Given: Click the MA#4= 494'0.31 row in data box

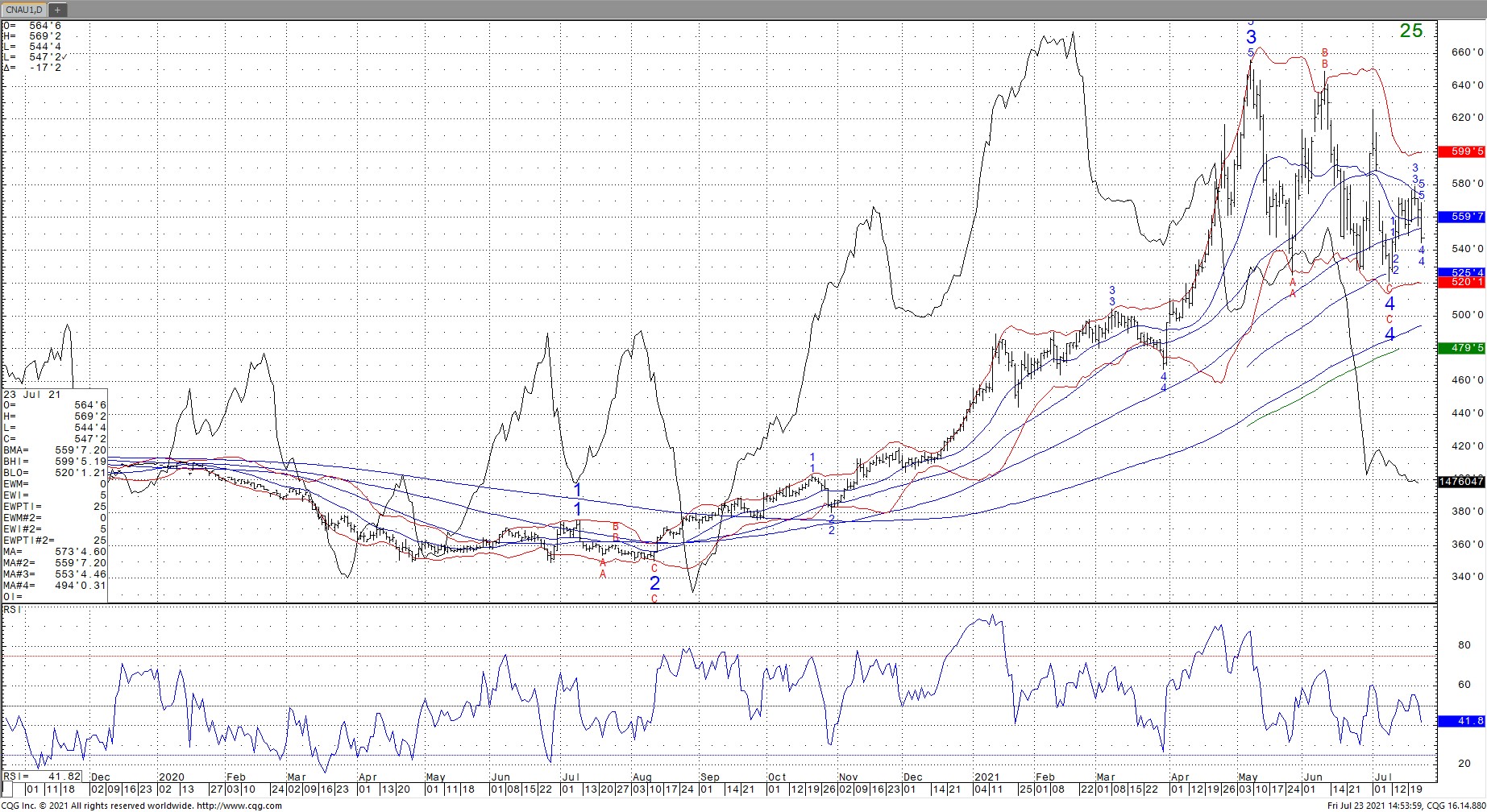Looking at the screenshot, I should click(55, 586).
